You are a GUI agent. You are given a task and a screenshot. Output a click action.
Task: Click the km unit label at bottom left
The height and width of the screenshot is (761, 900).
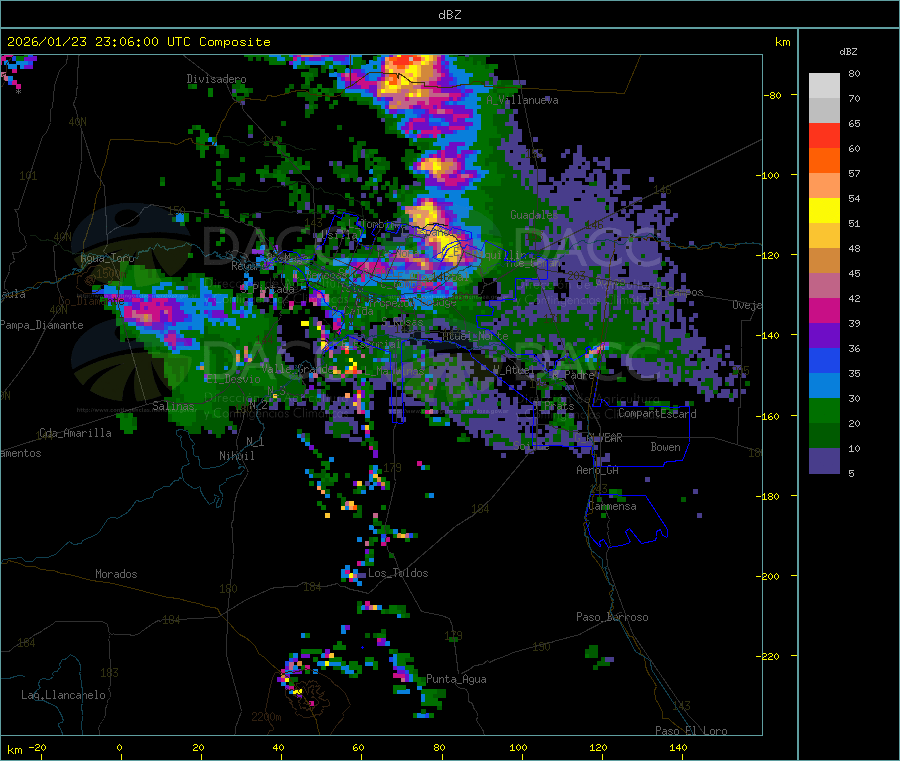tap(14, 750)
